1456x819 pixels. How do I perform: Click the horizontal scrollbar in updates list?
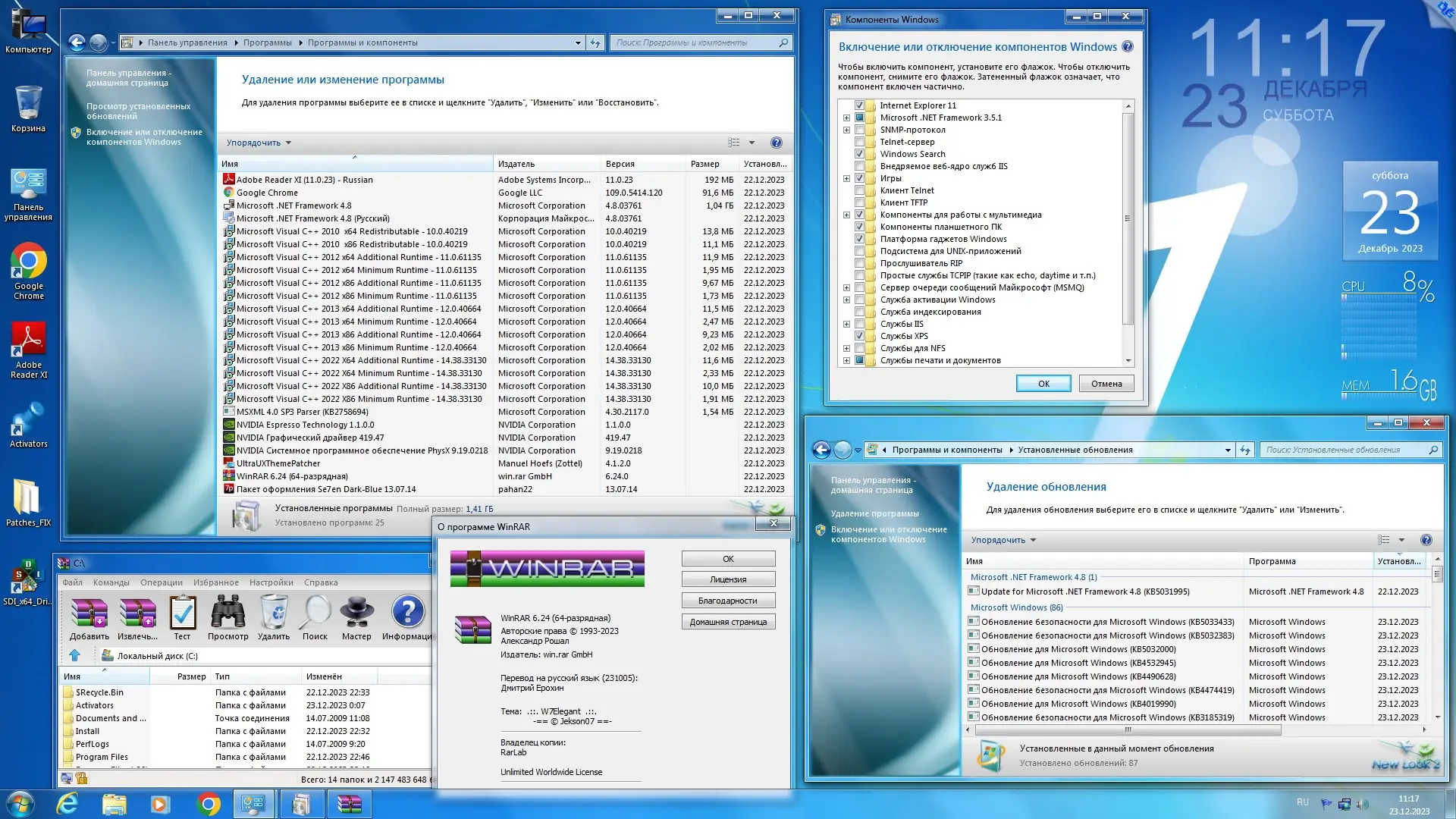1127,730
